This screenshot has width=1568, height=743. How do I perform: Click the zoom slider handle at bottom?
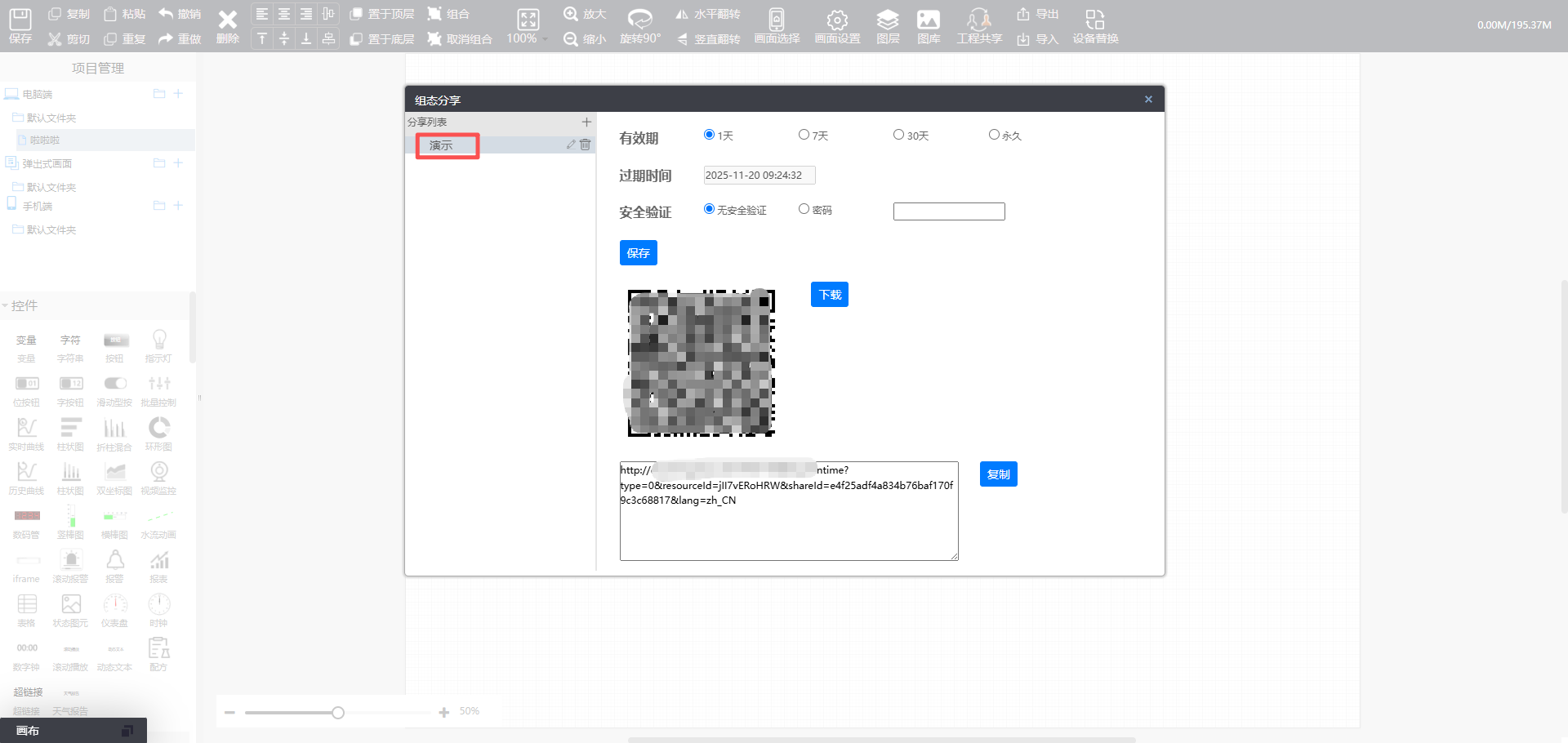click(x=338, y=713)
